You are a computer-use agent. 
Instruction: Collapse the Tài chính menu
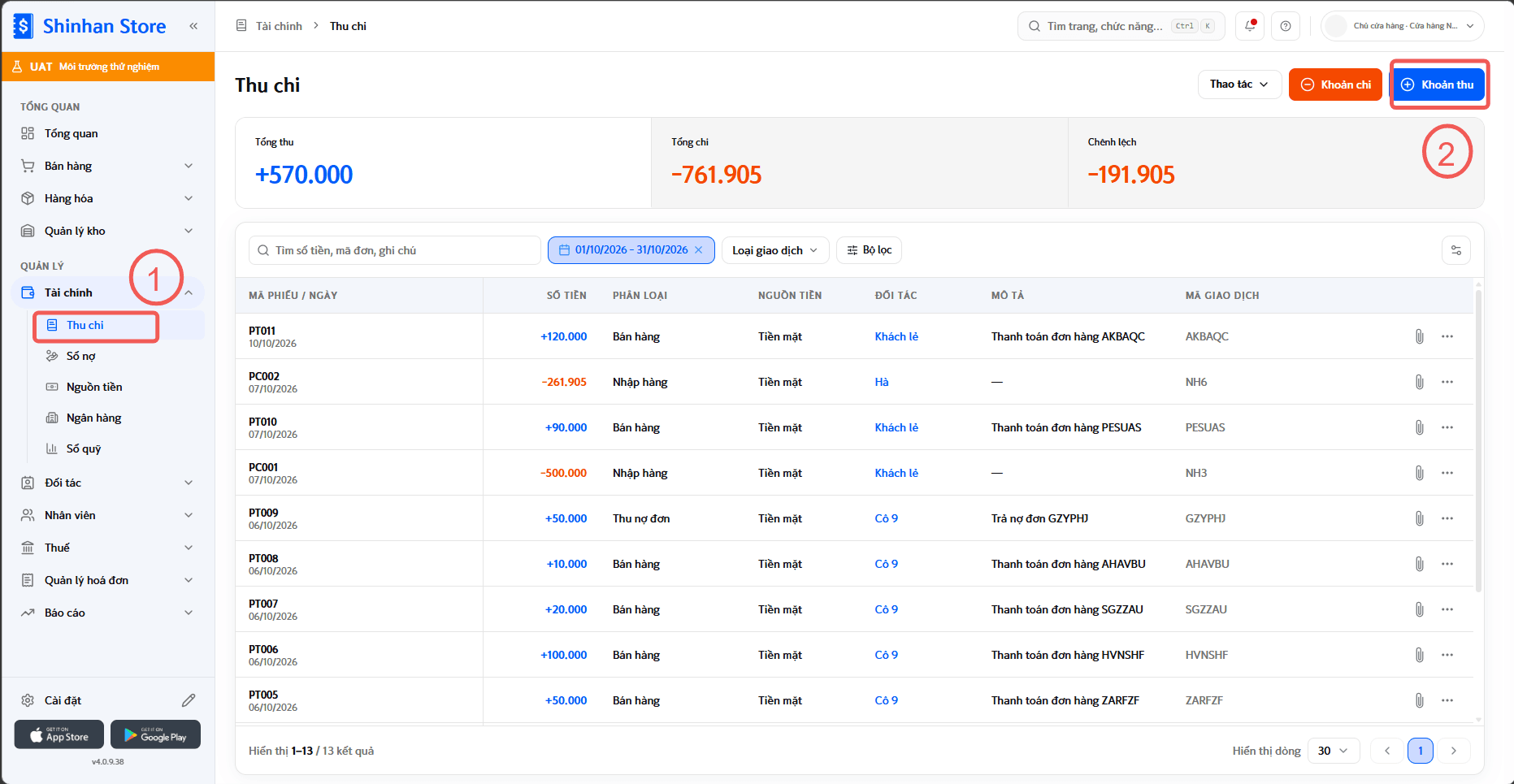tap(108, 292)
